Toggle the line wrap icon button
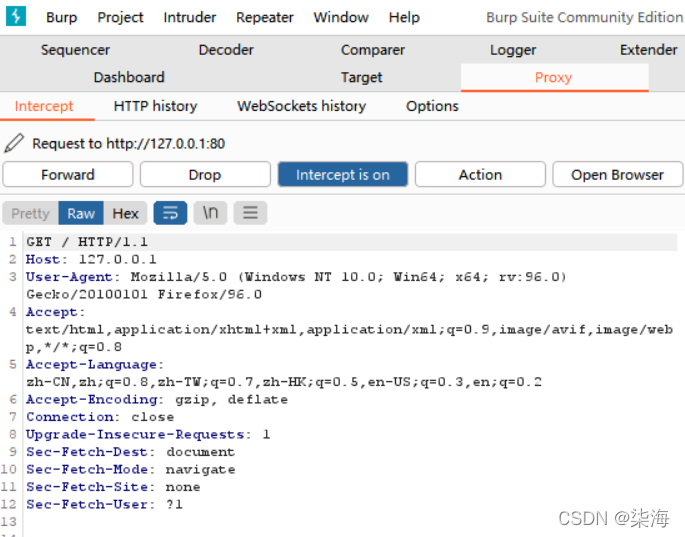 [170, 213]
